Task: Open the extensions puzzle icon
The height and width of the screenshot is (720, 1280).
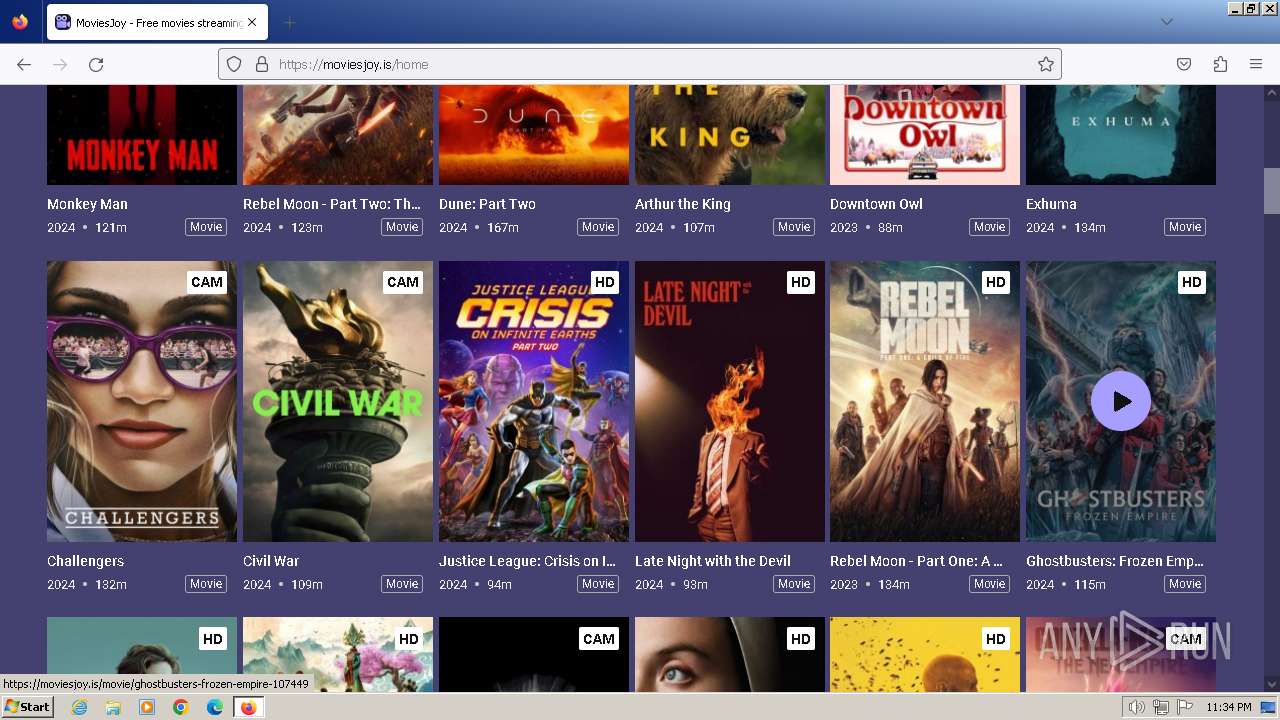Action: point(1220,64)
